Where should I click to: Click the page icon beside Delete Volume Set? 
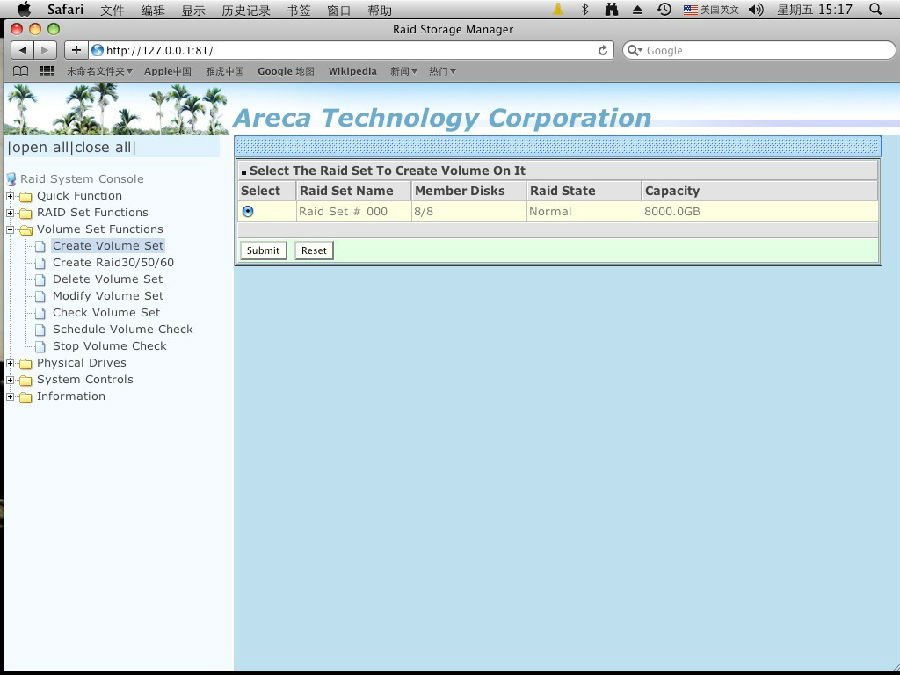(x=40, y=280)
